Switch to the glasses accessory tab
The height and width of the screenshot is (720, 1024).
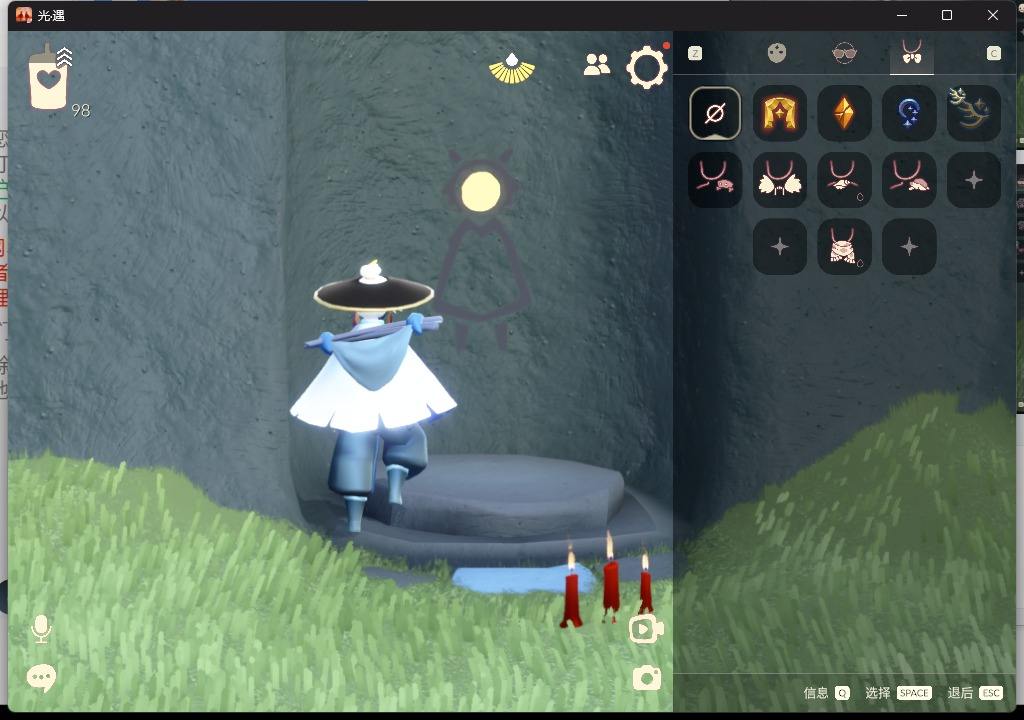pos(844,53)
